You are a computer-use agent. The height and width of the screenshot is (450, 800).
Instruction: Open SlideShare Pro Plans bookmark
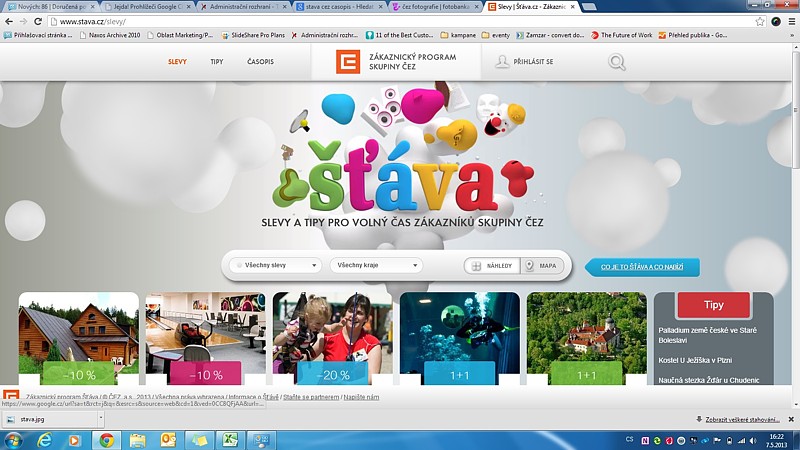pos(253,35)
